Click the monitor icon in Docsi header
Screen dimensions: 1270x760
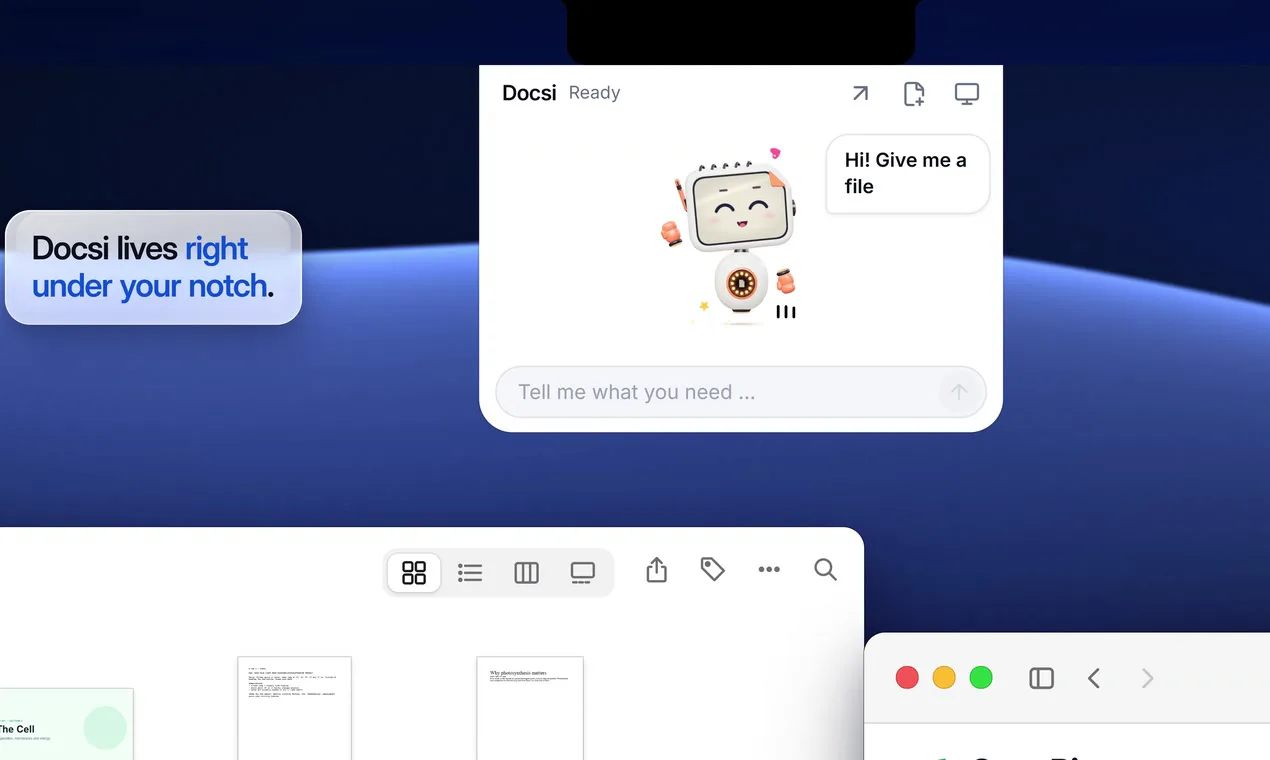pyautogui.click(x=966, y=94)
